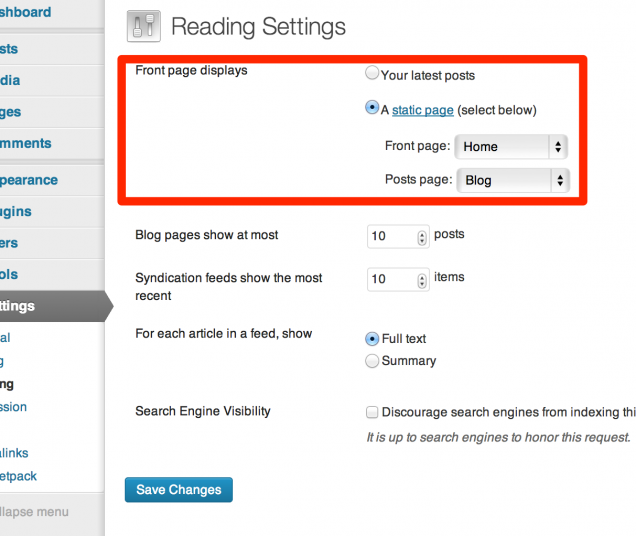Open the Appearance menu in the sidebar
This screenshot has width=636, height=536.
coord(28,180)
